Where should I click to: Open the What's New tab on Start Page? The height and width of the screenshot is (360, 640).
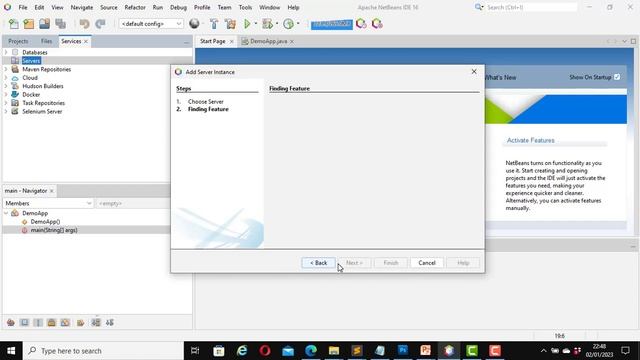tap(500, 78)
